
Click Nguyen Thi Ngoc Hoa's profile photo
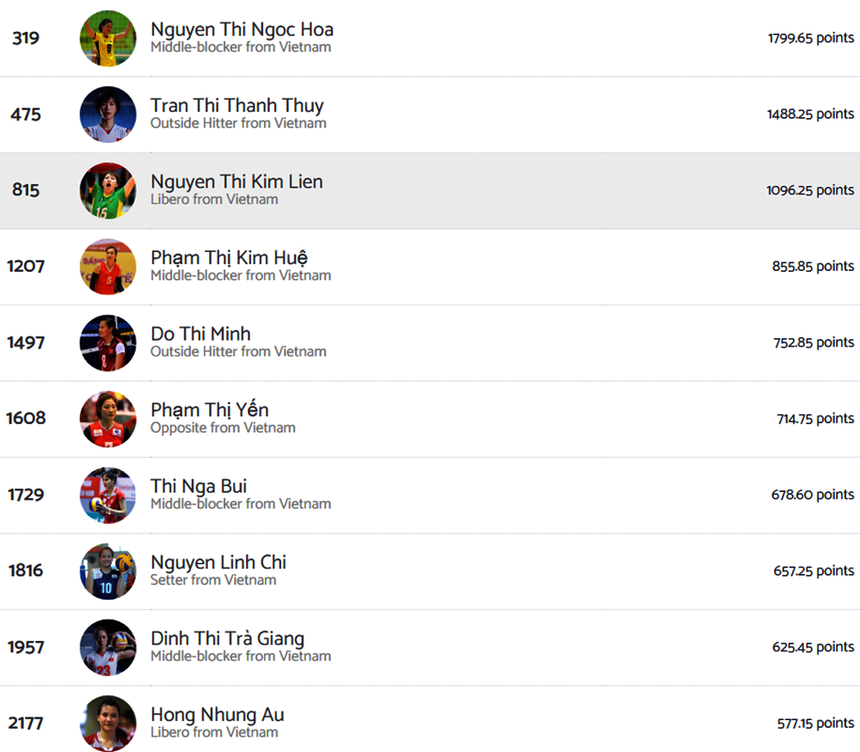108,39
